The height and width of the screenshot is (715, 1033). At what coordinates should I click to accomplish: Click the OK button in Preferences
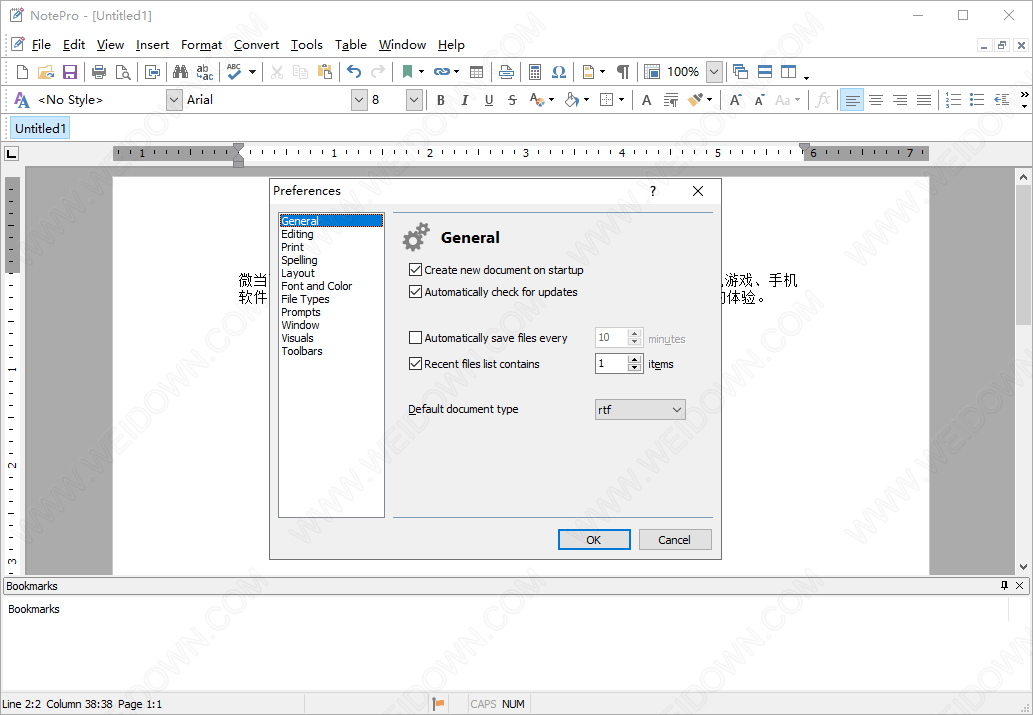[593, 540]
